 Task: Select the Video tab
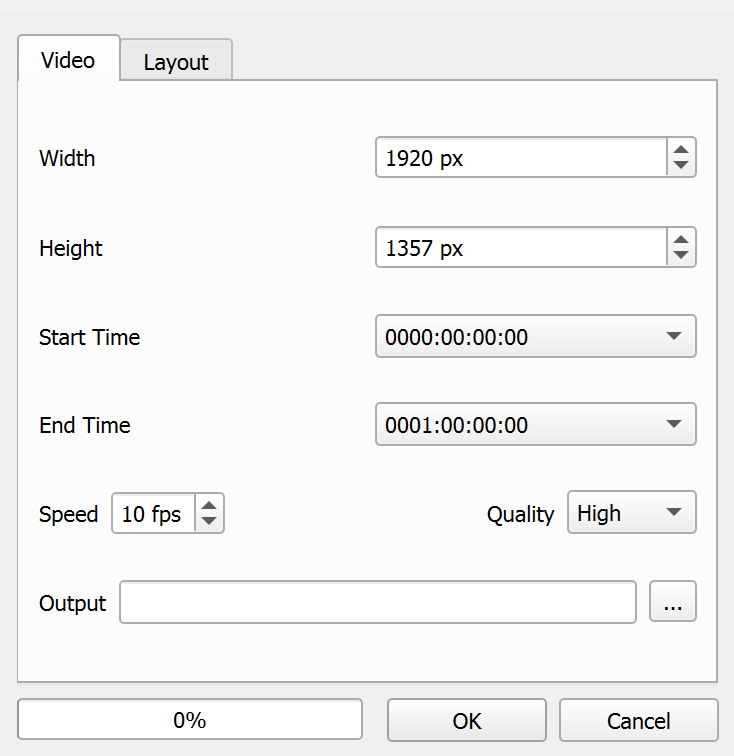68,60
